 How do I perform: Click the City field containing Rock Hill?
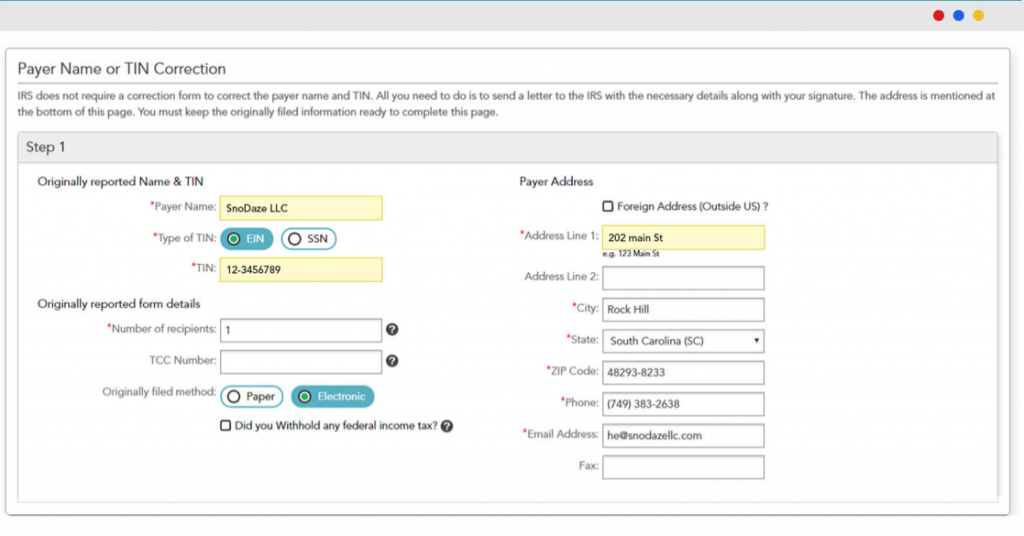click(683, 309)
